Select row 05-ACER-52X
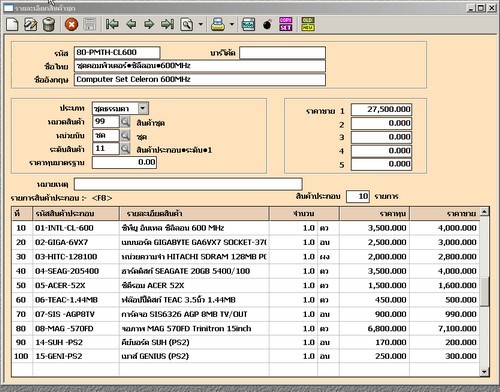The width and height of the screenshot is (500, 392). (x=246, y=285)
